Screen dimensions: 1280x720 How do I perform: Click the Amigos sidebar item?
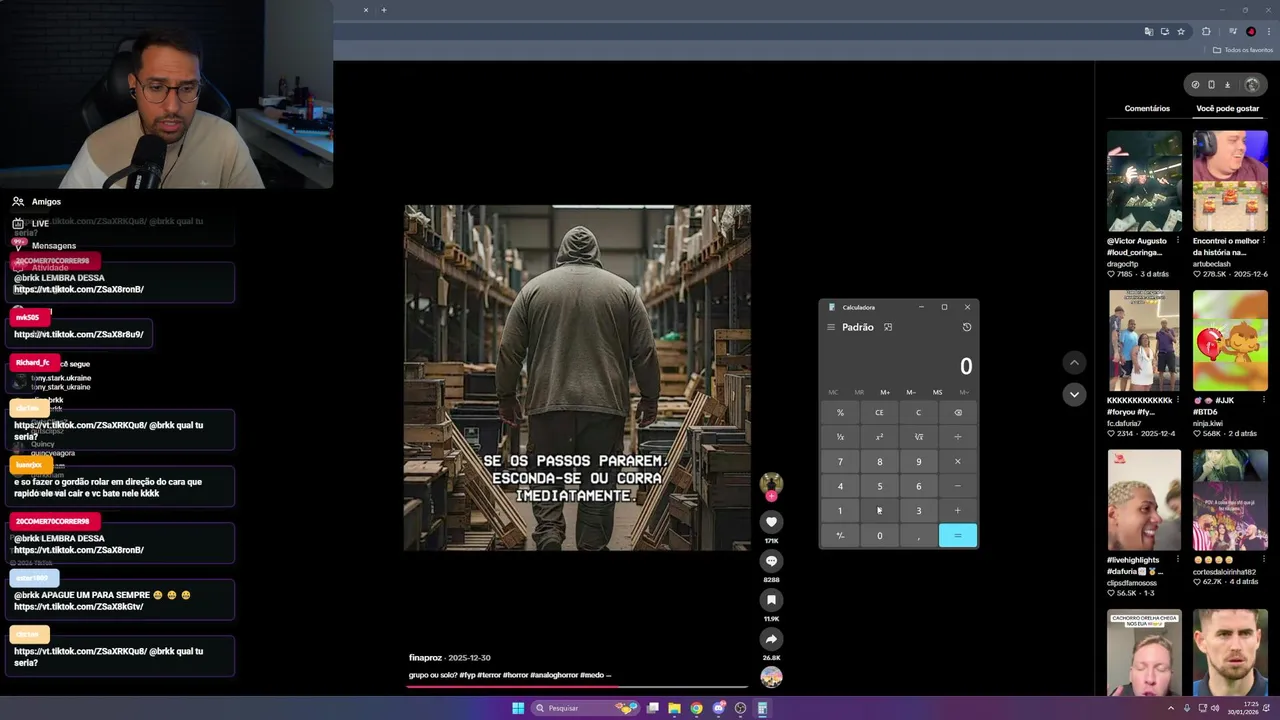coord(37,201)
